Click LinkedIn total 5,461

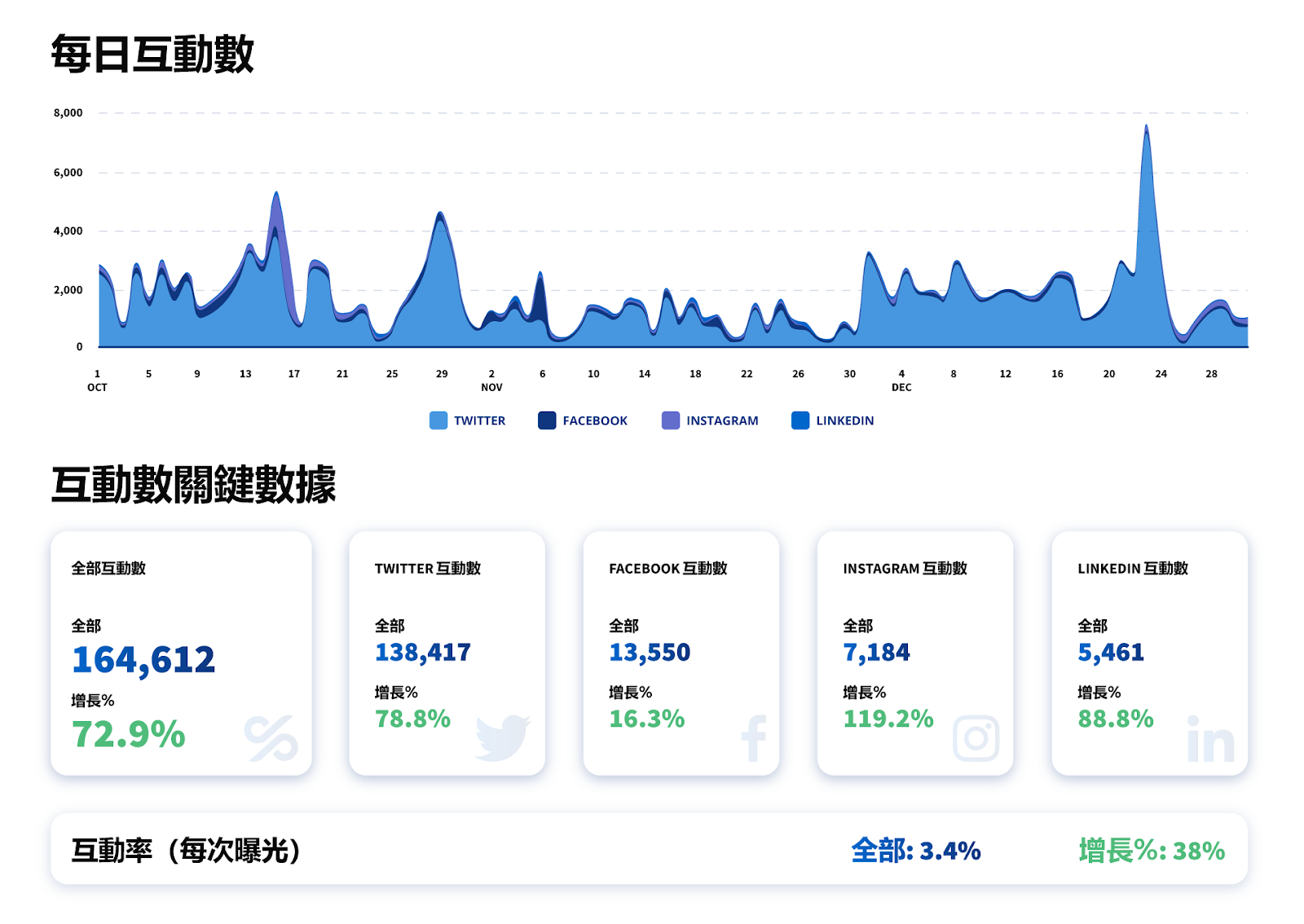pyautogui.click(x=1111, y=653)
